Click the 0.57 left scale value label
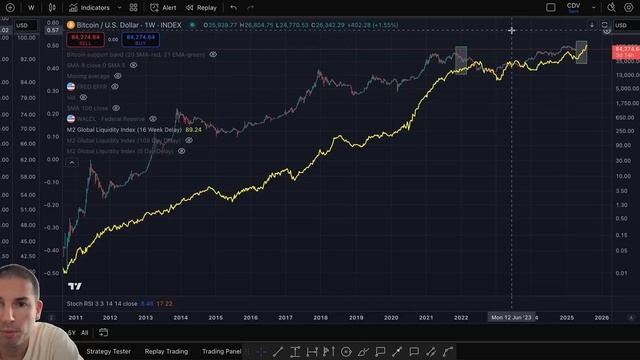Viewport: 640px width, 360px height. tap(53, 30)
